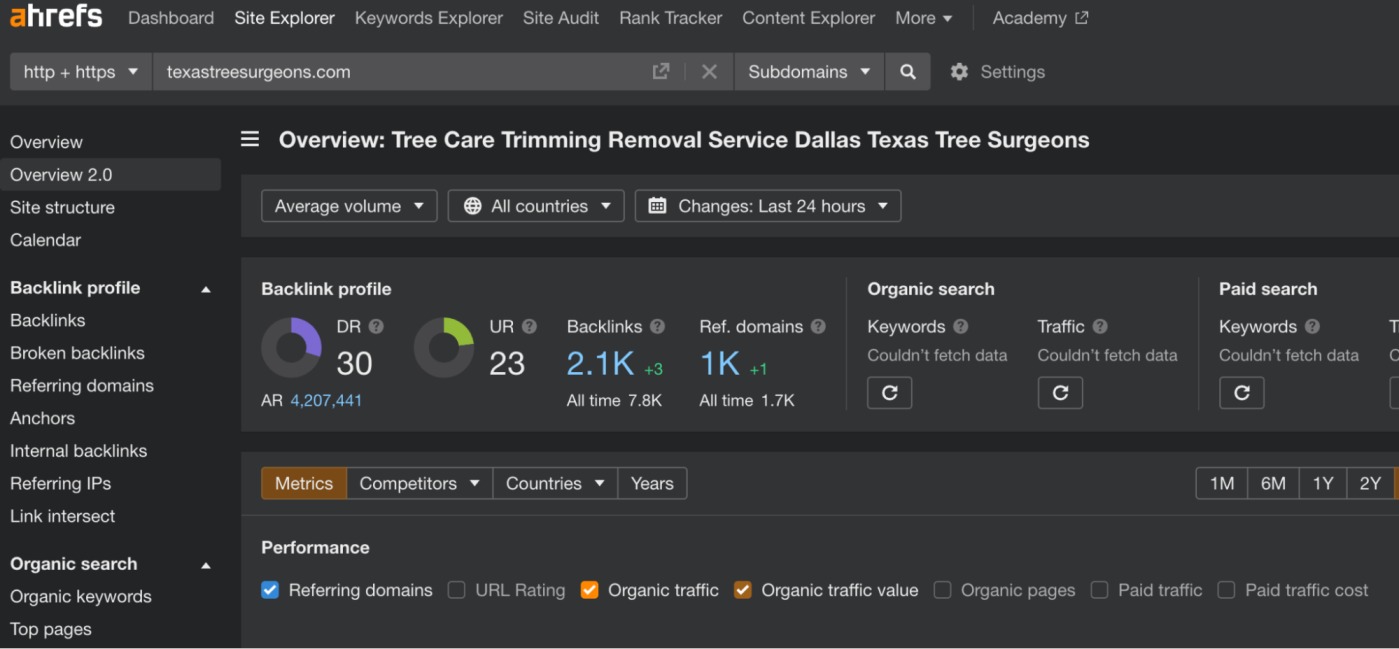Open the Average volume dropdown
The height and width of the screenshot is (649, 1399).
349,206
